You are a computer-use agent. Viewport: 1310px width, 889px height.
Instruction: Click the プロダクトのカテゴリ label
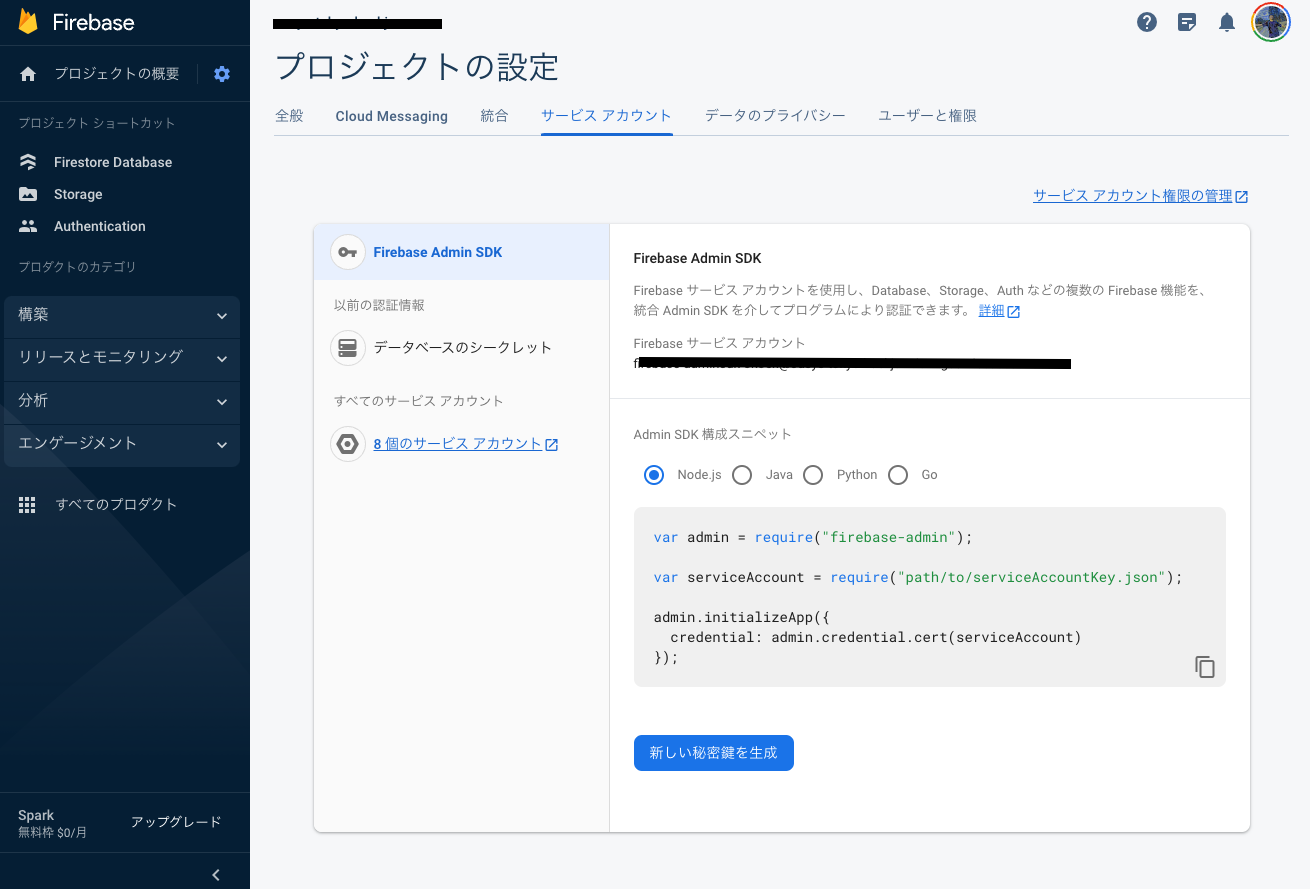(77, 267)
